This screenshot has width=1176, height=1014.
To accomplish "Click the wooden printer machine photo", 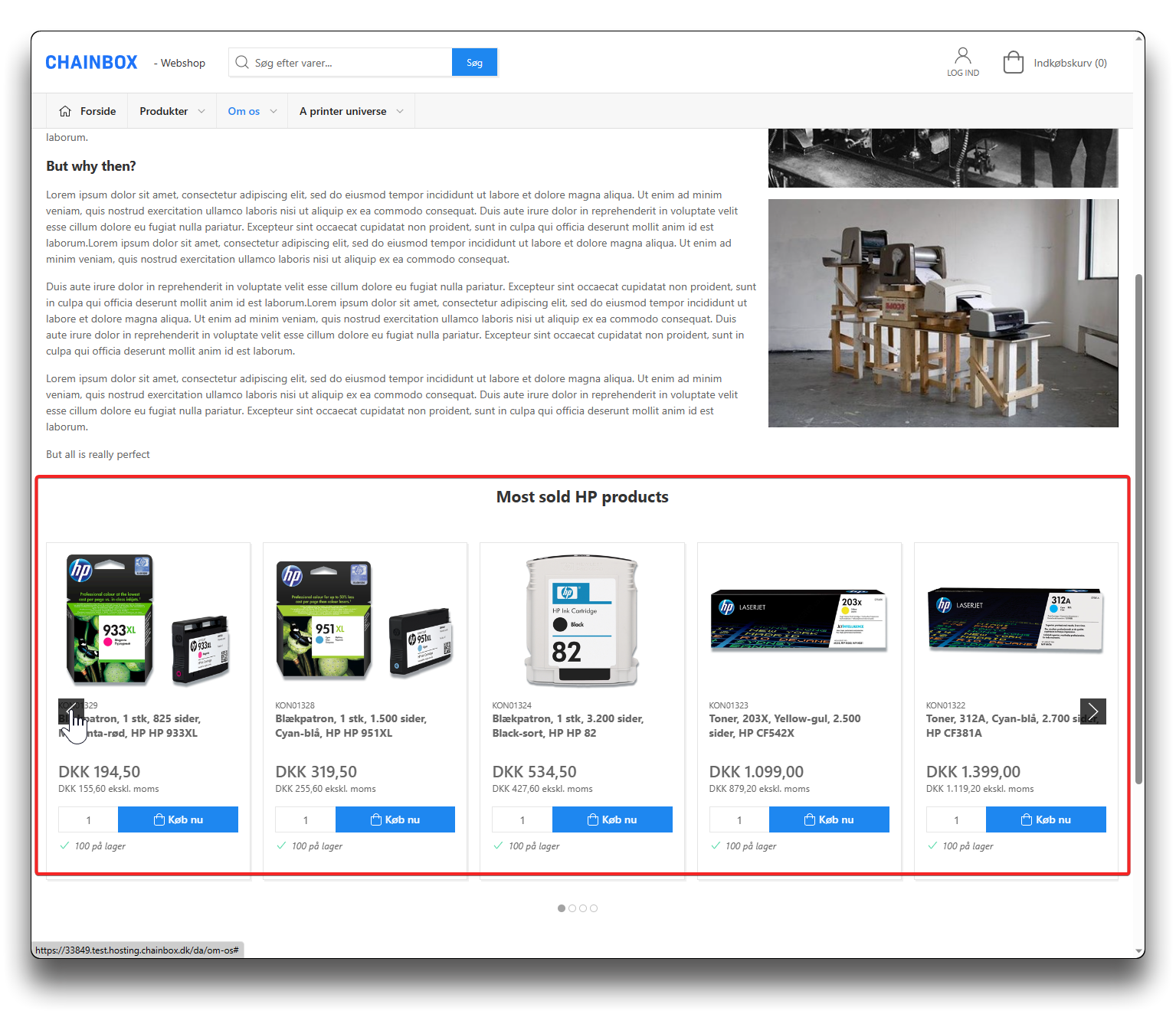I will [x=943, y=313].
